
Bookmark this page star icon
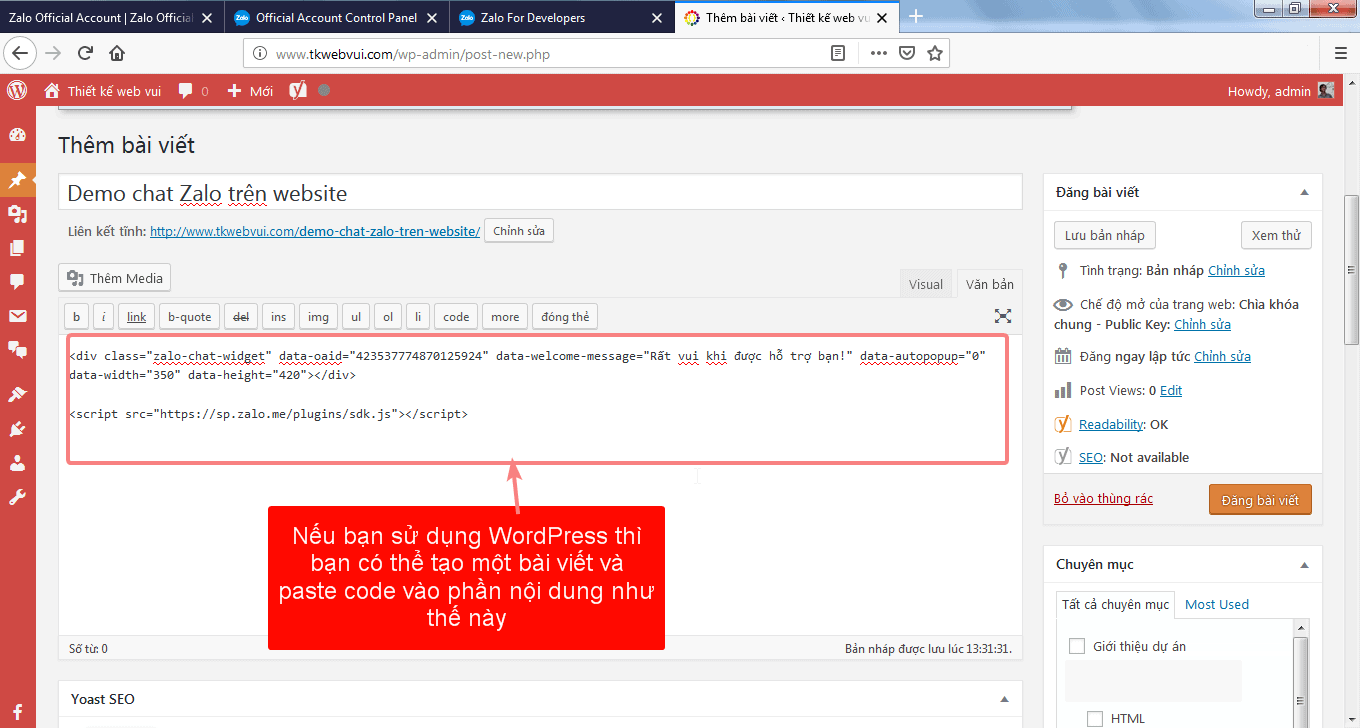(x=934, y=53)
